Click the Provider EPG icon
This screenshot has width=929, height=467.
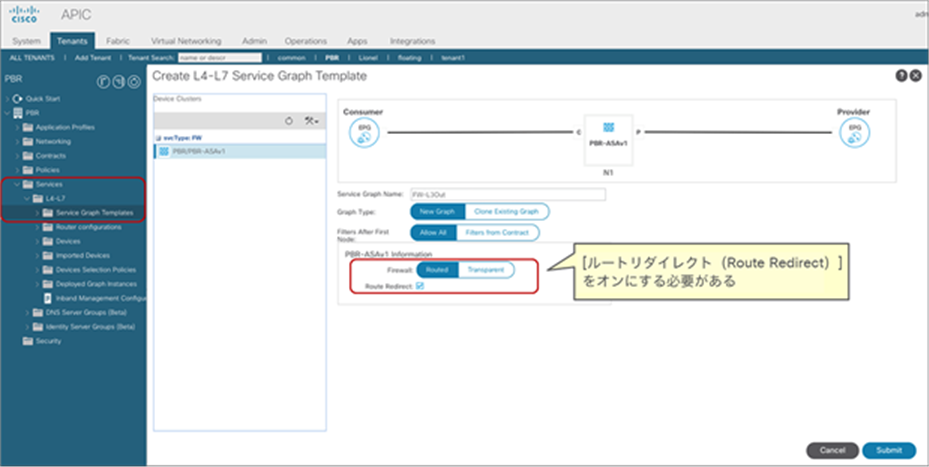854,133
